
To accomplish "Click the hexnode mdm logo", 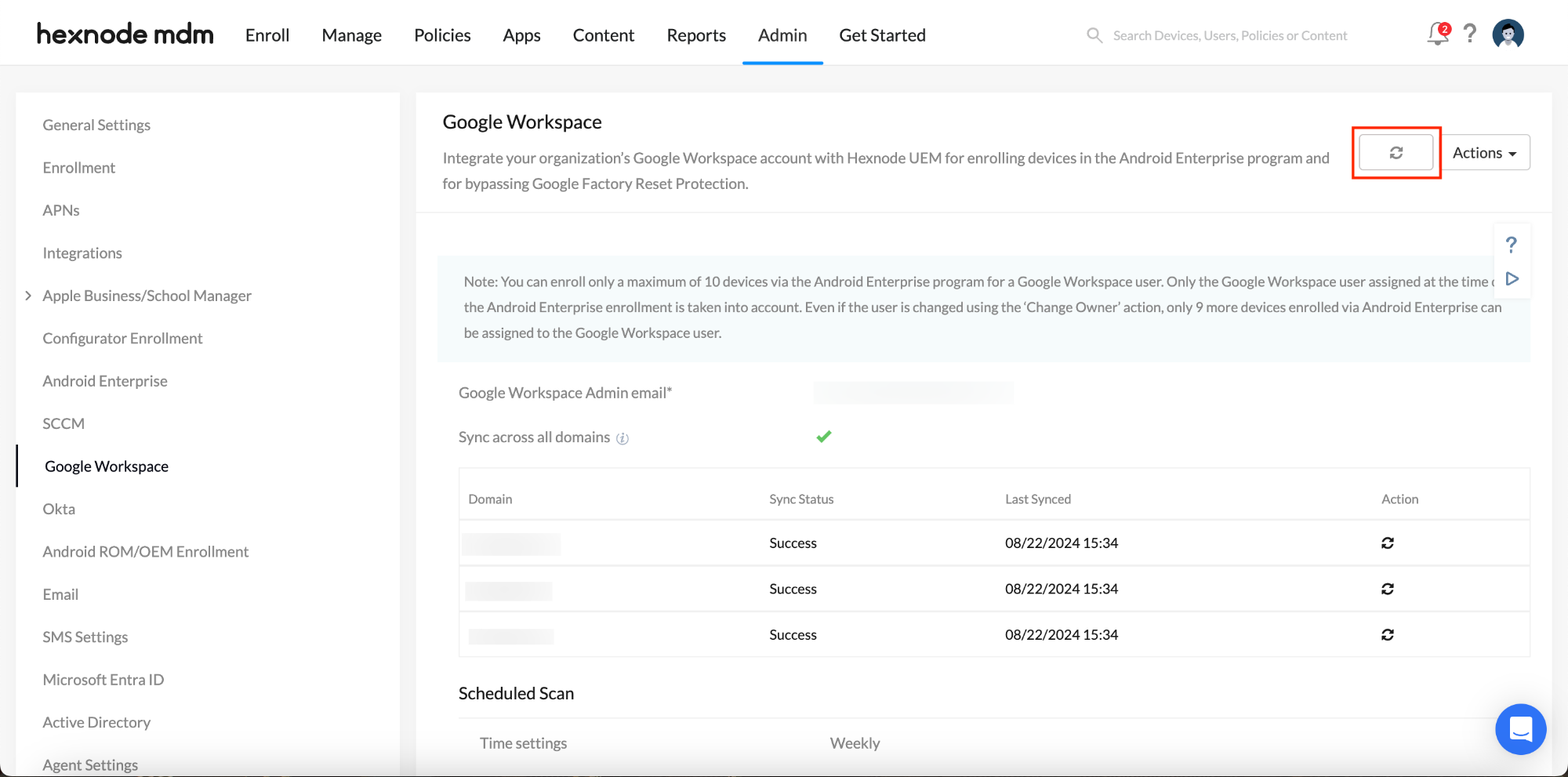I will (125, 34).
